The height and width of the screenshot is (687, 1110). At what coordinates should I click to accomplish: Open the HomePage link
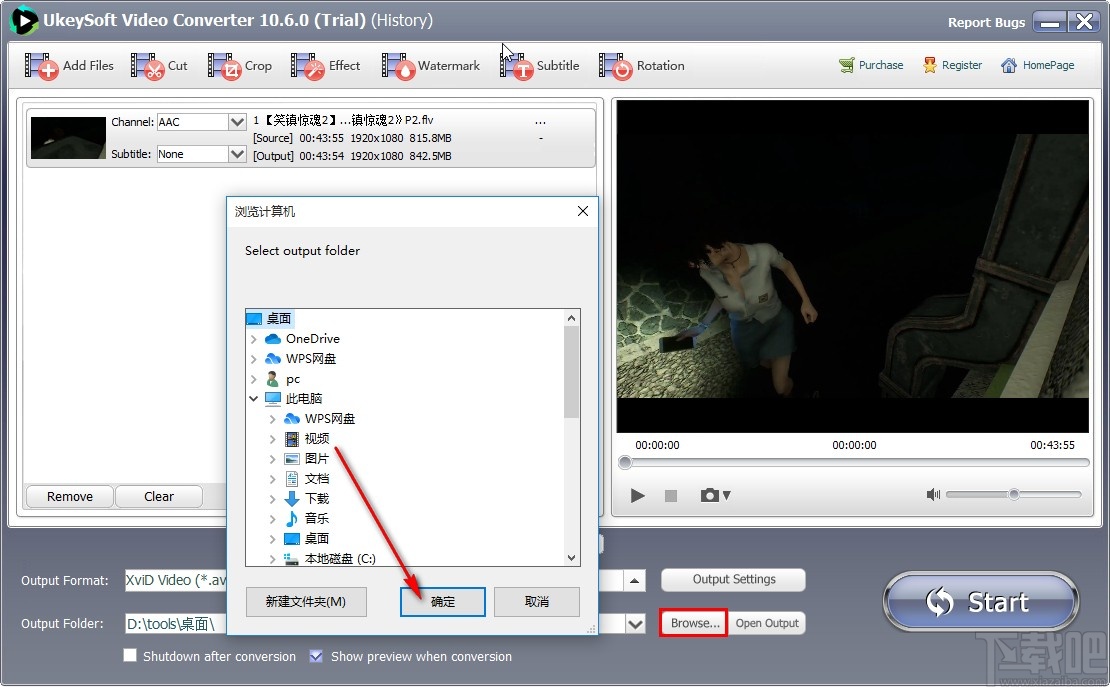tap(1038, 65)
